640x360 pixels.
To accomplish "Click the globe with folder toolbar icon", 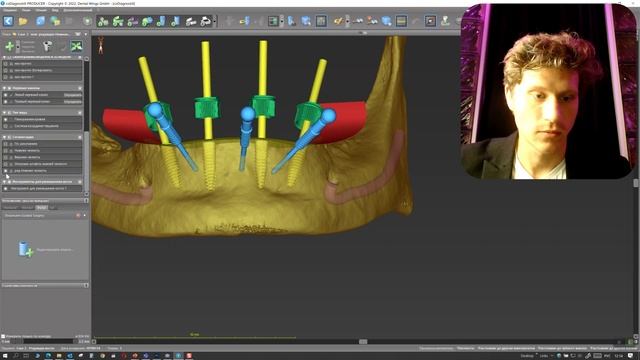I will point(55,21).
